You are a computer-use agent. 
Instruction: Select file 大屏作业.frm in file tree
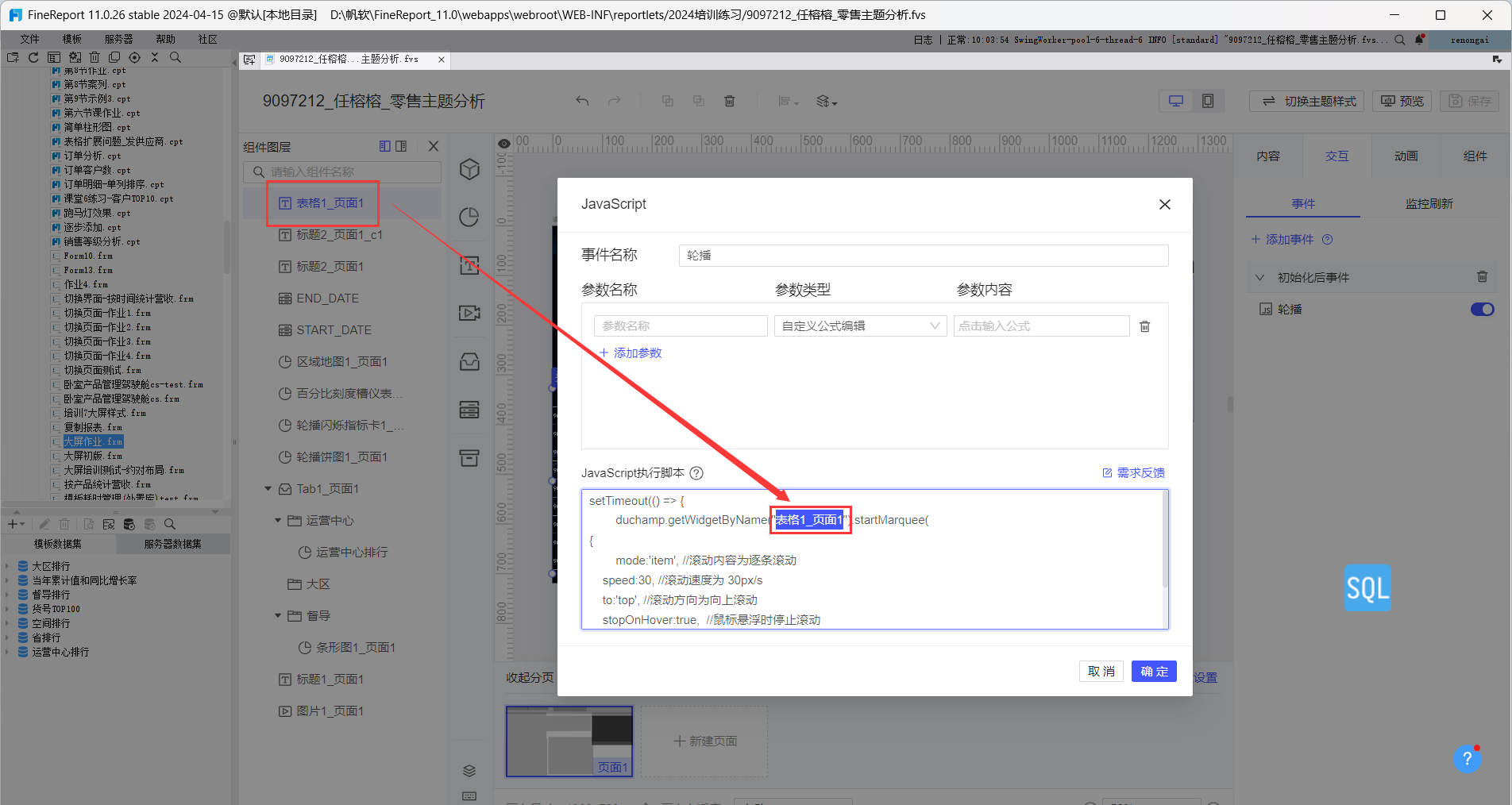point(94,442)
